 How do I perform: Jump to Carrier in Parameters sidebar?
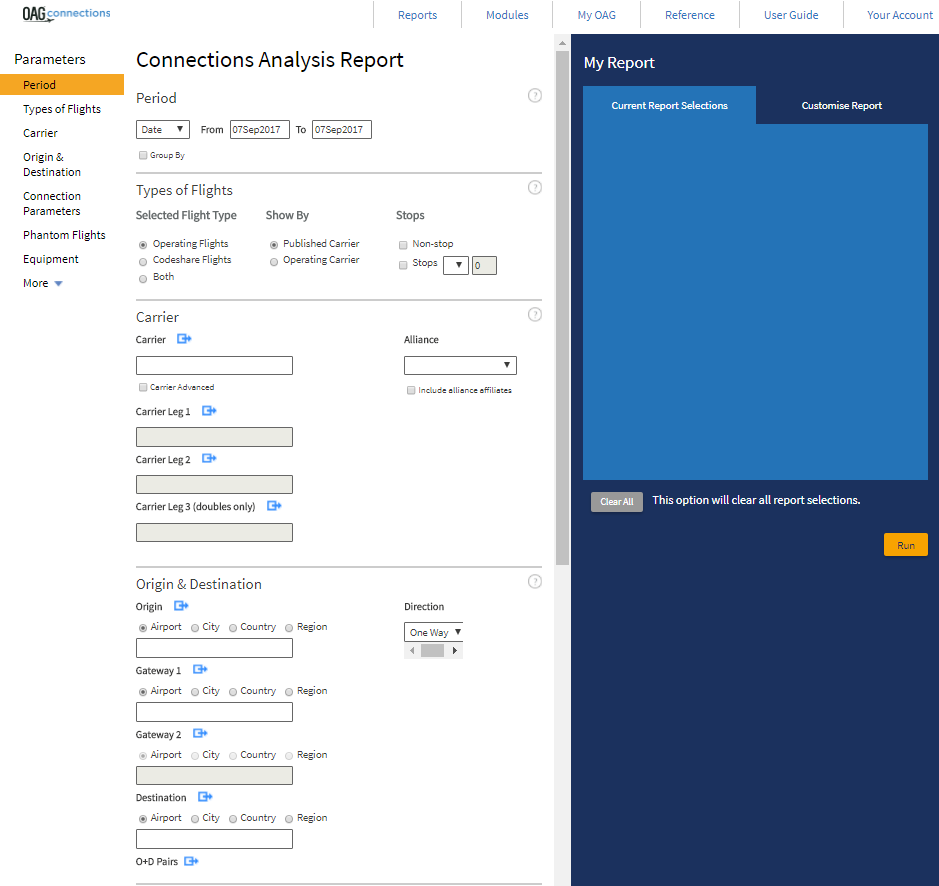point(40,133)
